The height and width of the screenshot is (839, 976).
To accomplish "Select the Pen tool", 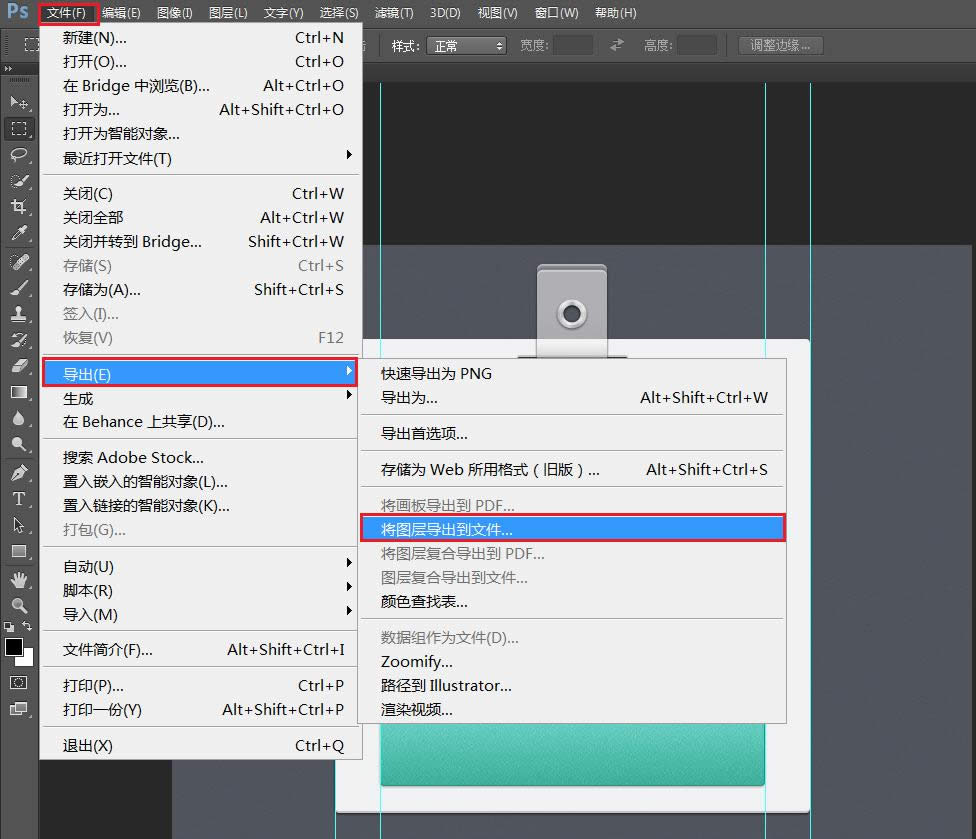I will tap(19, 472).
